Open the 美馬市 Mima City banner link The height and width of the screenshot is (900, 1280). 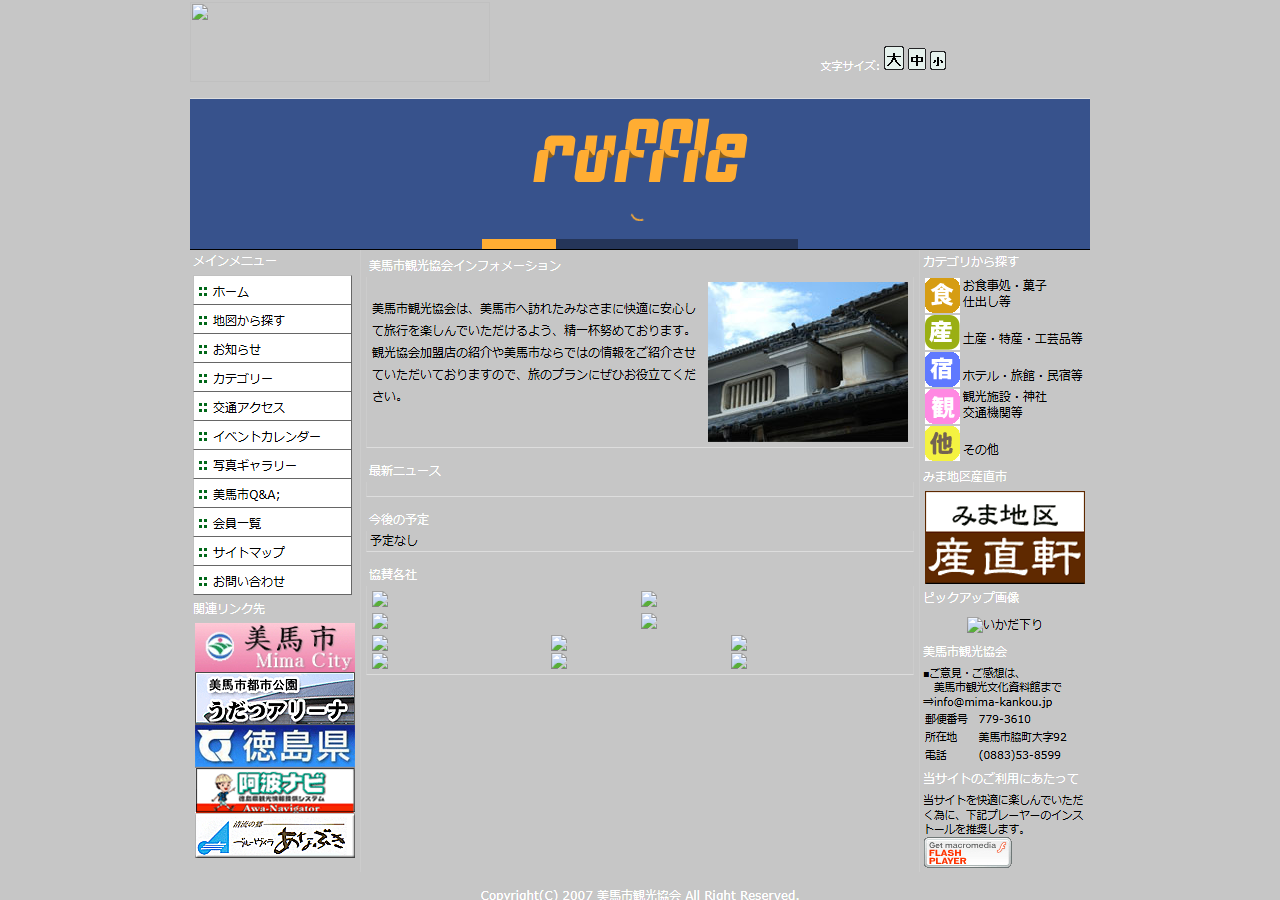point(275,647)
